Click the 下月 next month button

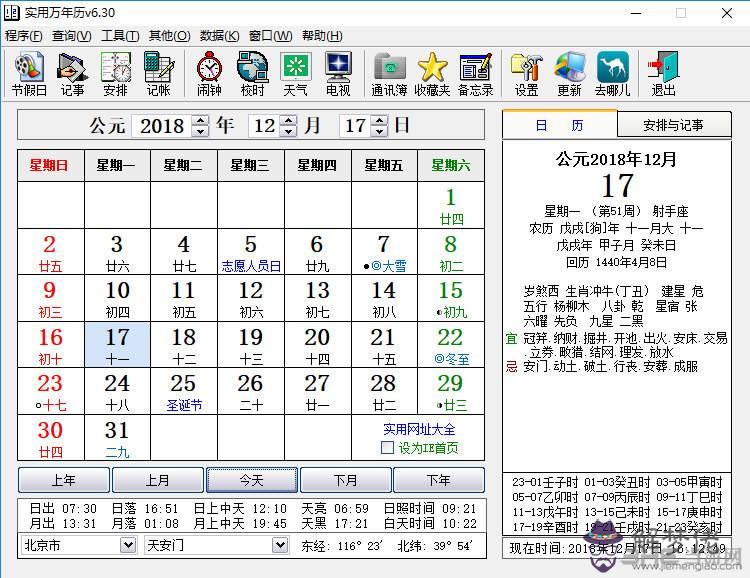pyautogui.click(x=346, y=480)
